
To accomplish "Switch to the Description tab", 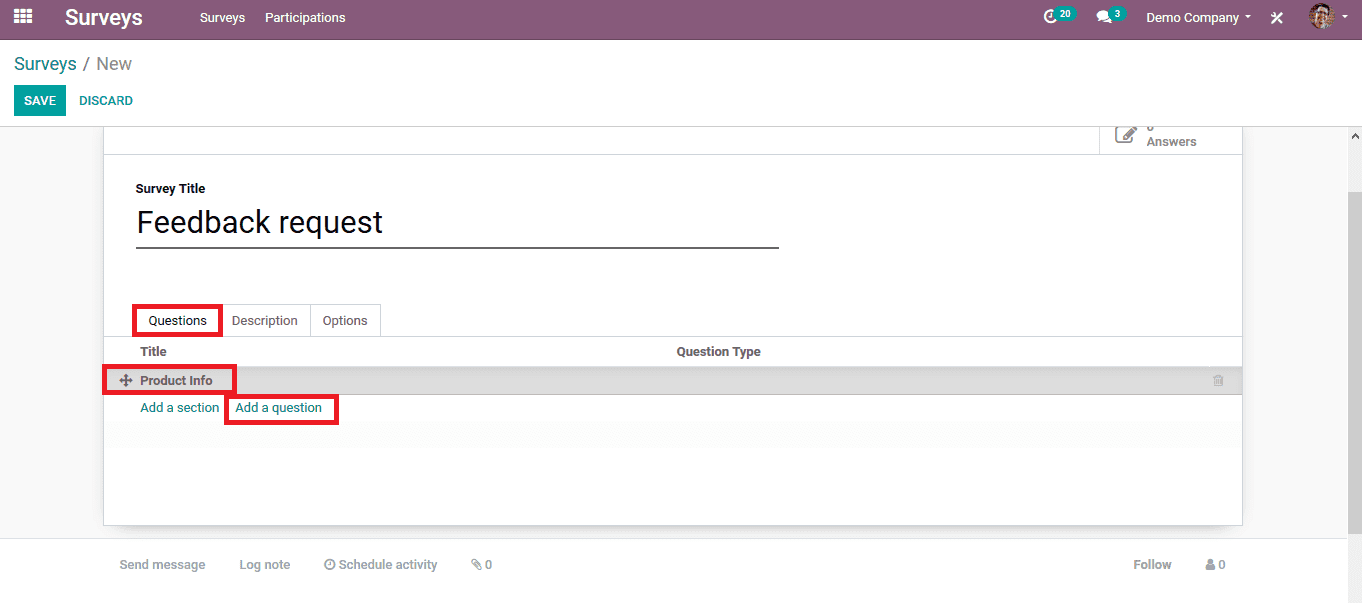I will (265, 320).
